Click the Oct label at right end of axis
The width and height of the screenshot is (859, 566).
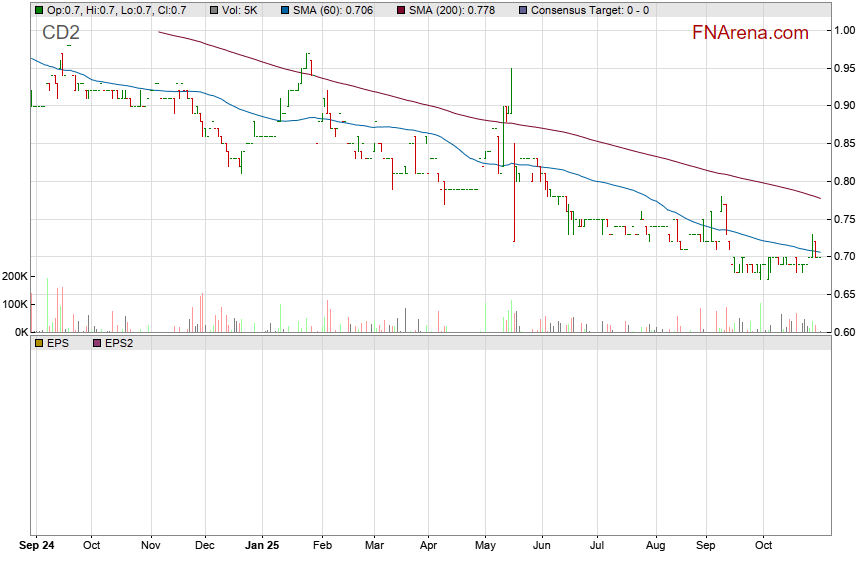763,547
